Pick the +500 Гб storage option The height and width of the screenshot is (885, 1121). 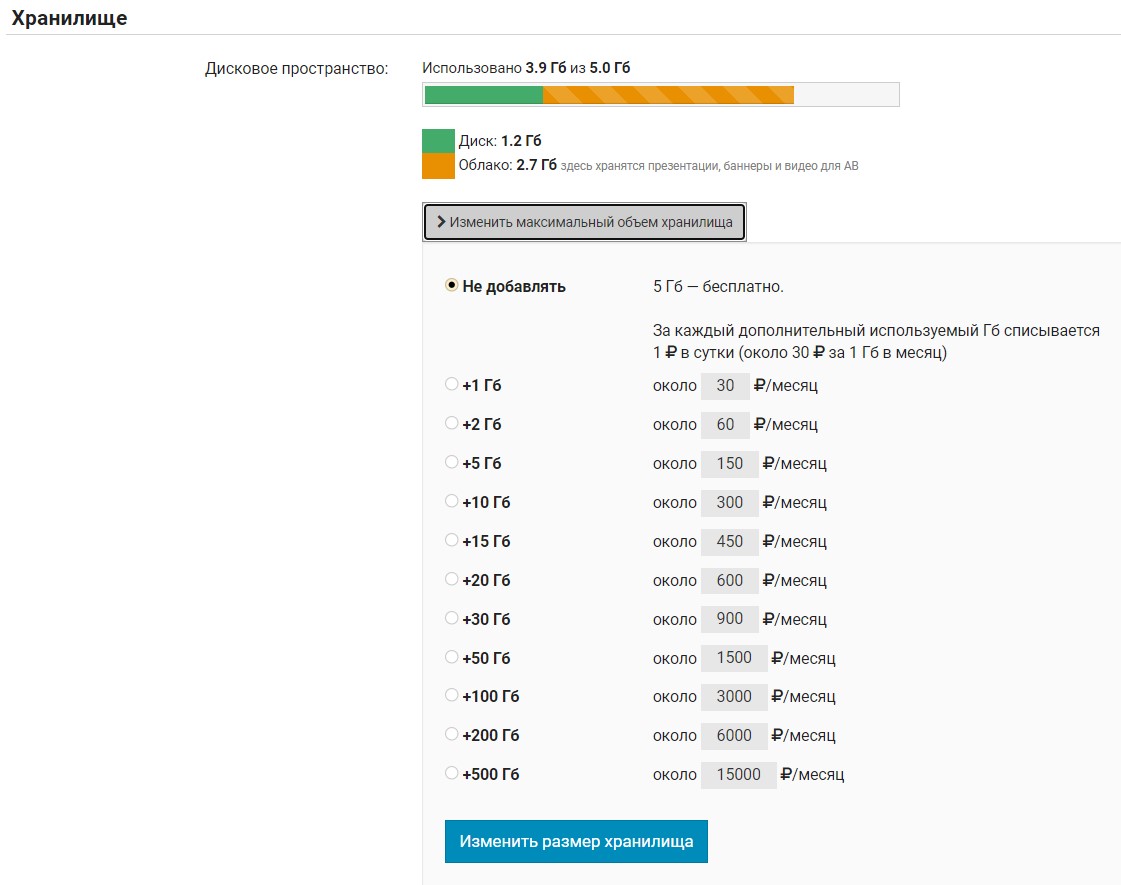(451, 773)
